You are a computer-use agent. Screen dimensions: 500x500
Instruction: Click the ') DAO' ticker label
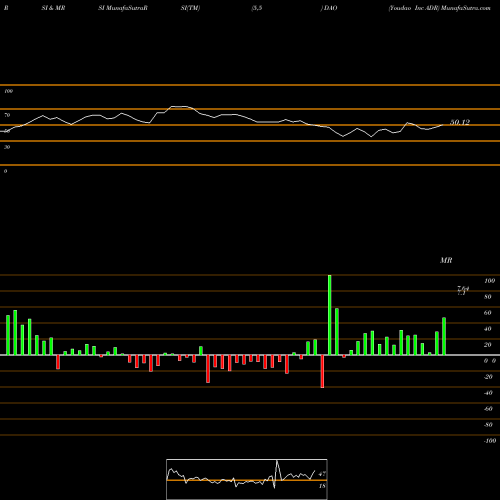pyautogui.click(x=329, y=8)
